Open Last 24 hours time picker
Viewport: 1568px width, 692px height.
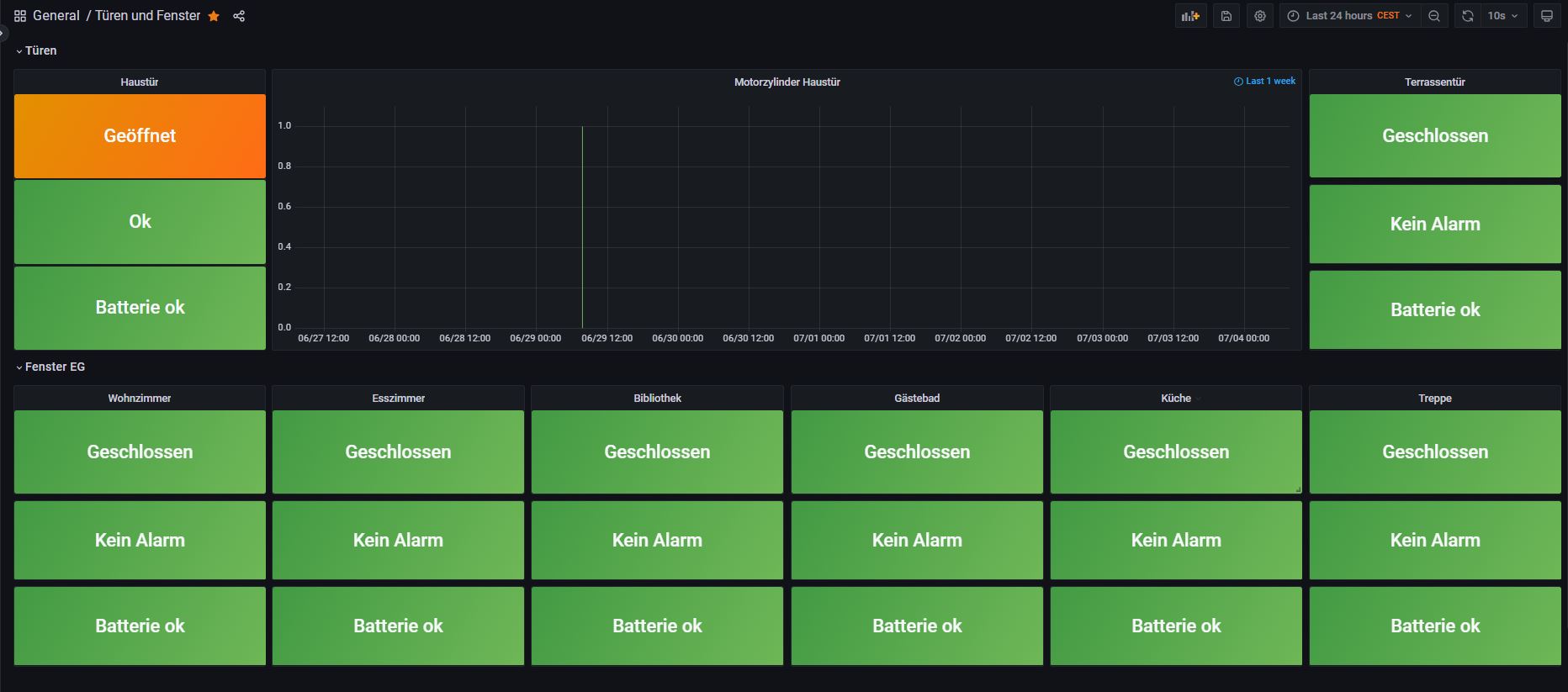[1350, 16]
